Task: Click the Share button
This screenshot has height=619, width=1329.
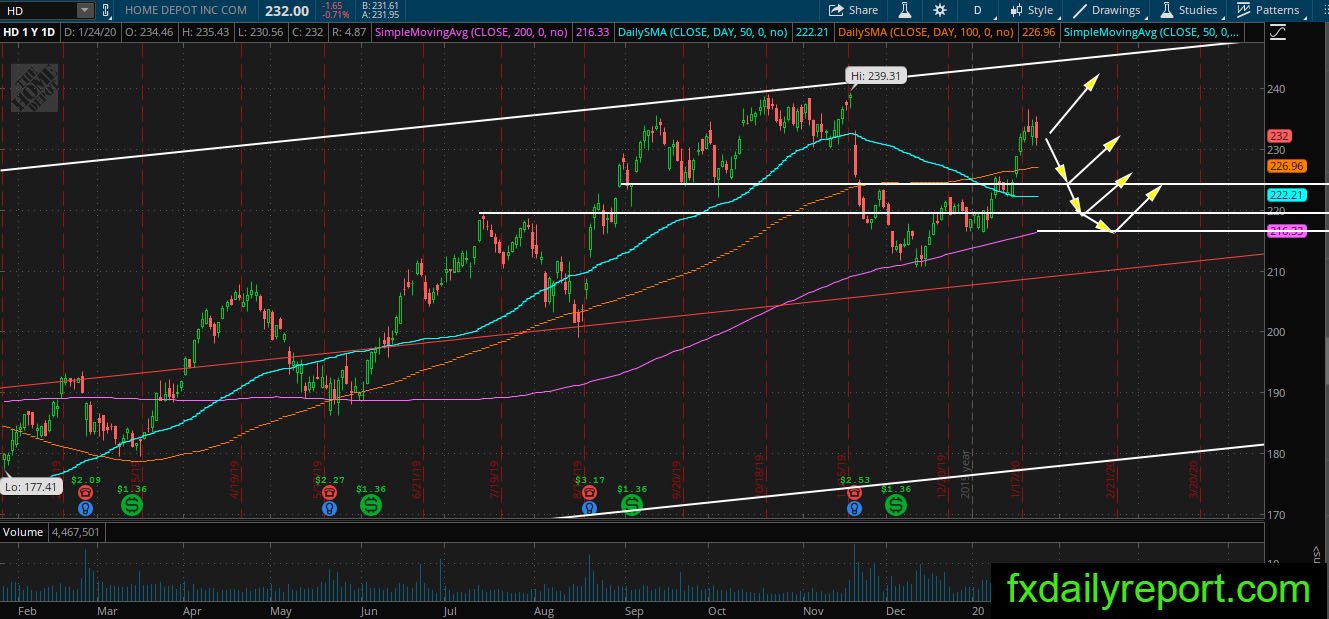Action: [x=853, y=10]
